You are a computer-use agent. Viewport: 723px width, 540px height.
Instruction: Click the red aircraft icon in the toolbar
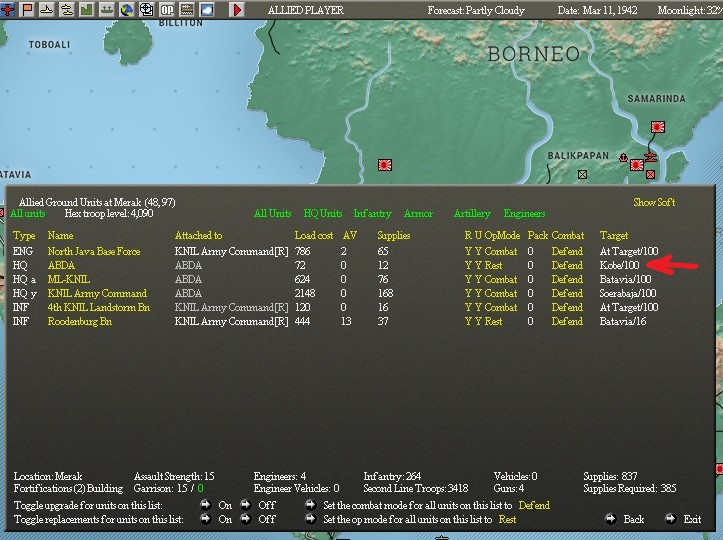coord(8,9)
